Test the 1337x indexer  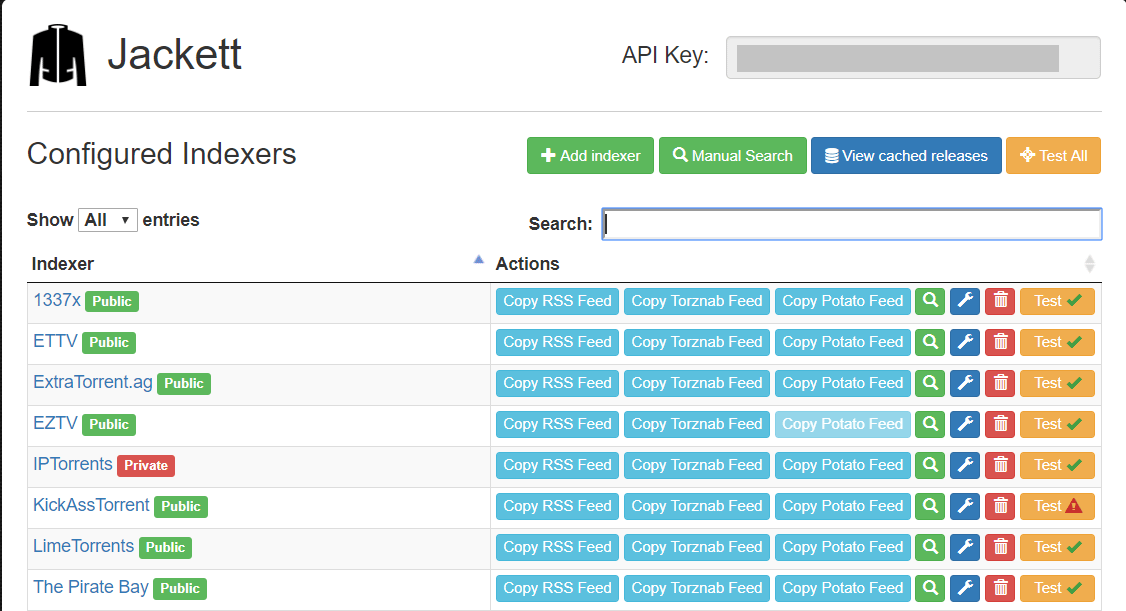[1057, 301]
